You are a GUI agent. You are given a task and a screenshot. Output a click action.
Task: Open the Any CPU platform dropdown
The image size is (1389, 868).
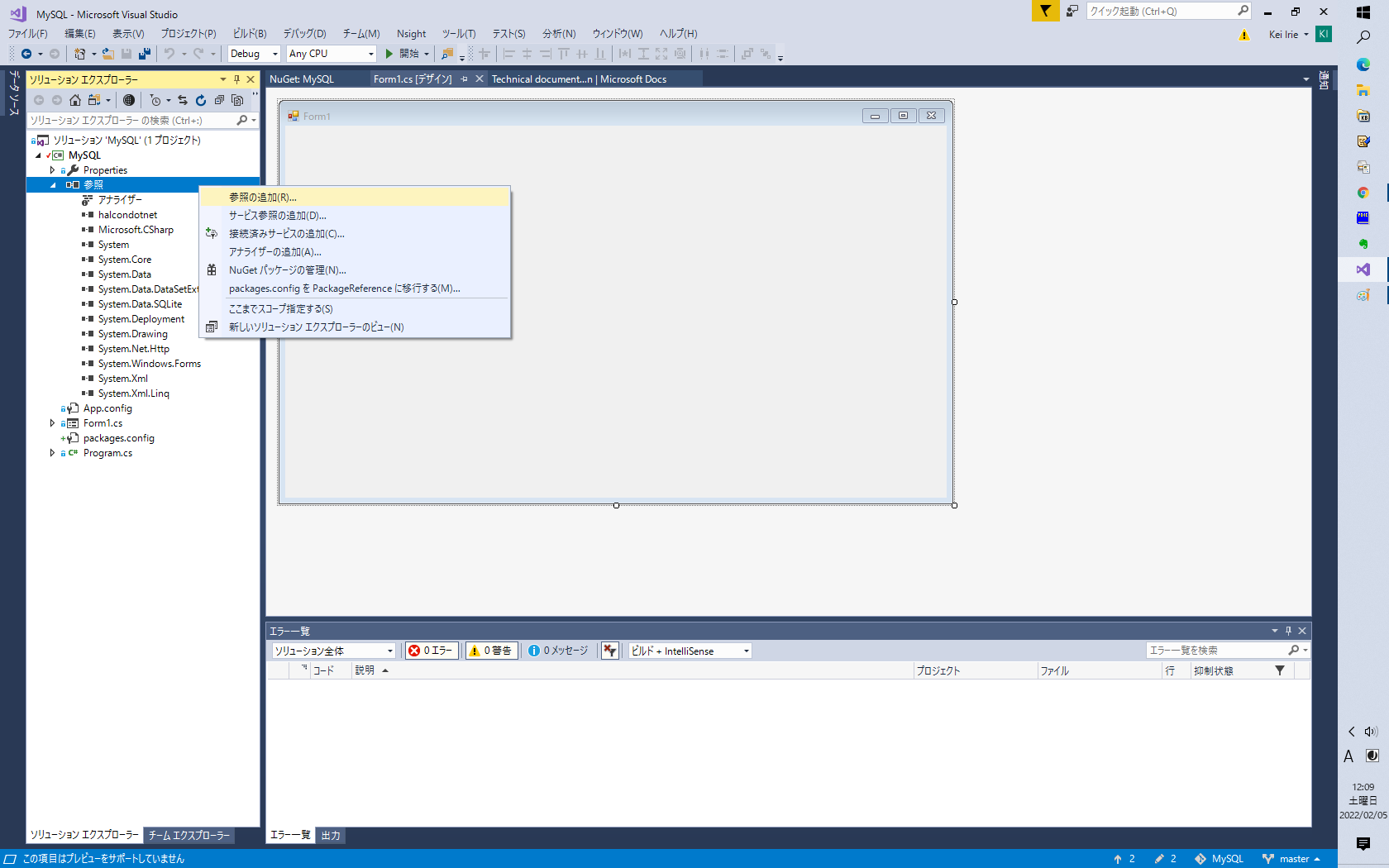(x=331, y=54)
